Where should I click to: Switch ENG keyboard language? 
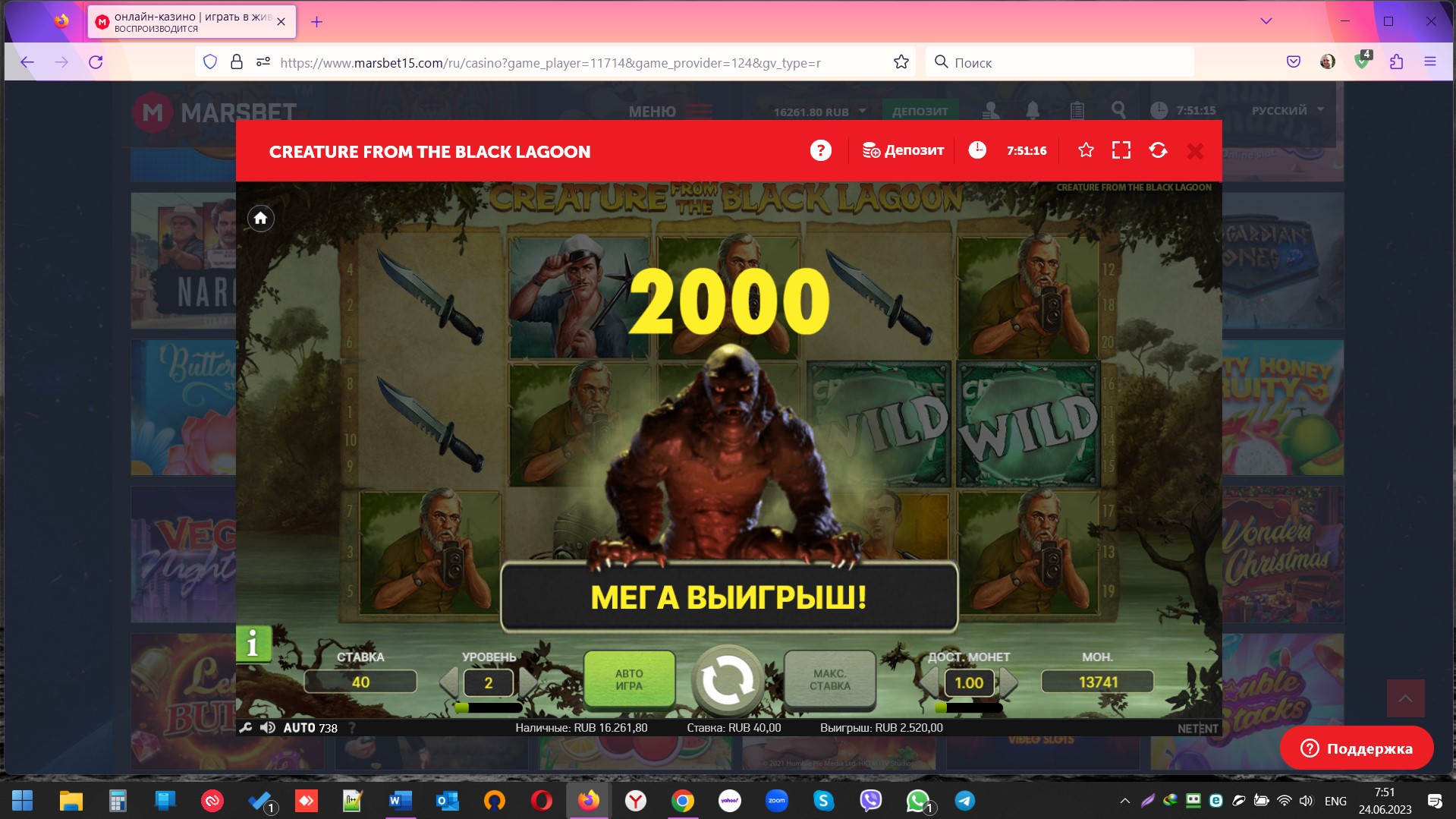coord(1335,801)
